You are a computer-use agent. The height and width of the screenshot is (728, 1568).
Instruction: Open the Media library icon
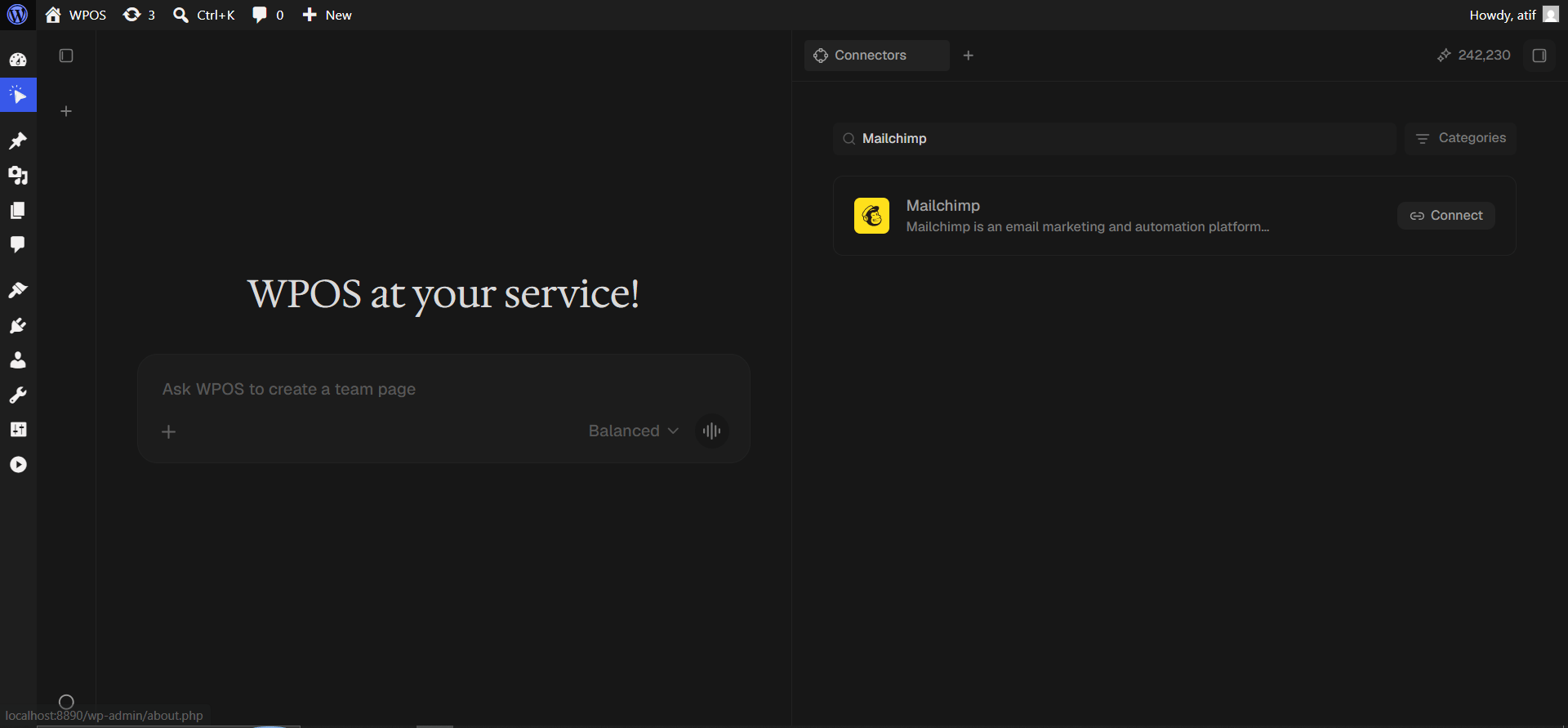(18, 176)
